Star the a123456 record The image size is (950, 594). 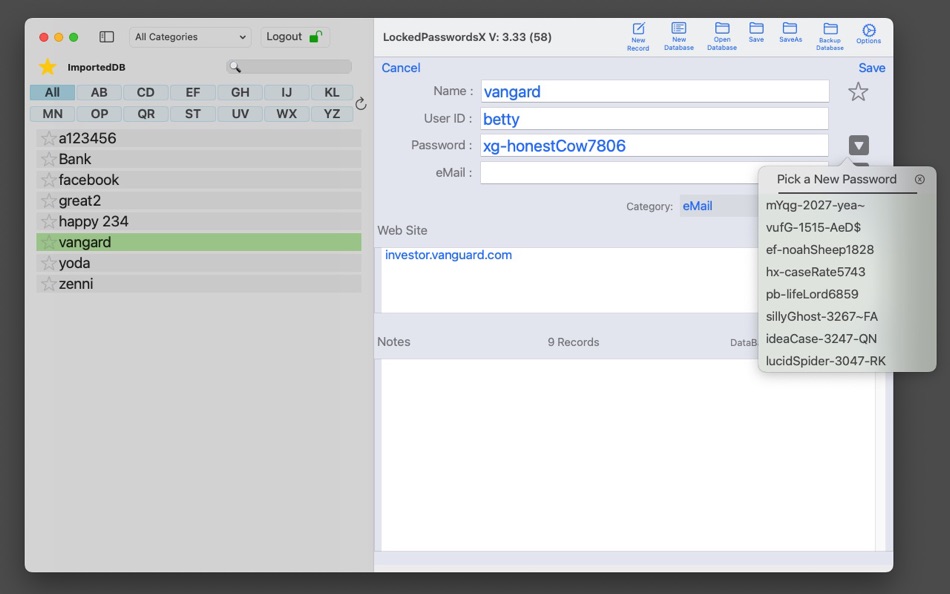click(x=48, y=138)
